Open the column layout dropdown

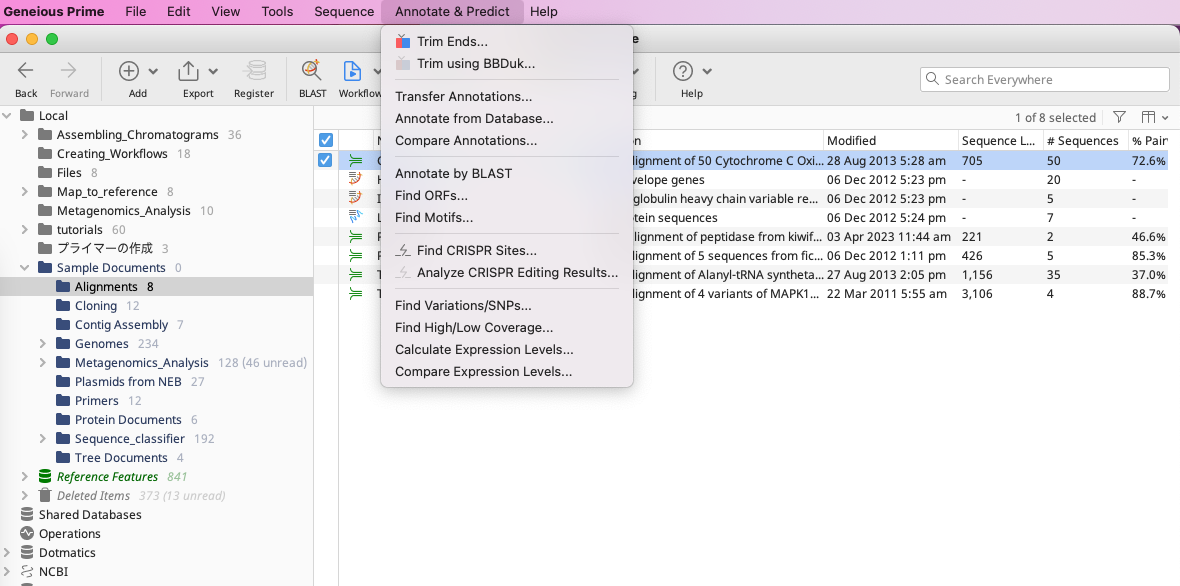click(1155, 118)
